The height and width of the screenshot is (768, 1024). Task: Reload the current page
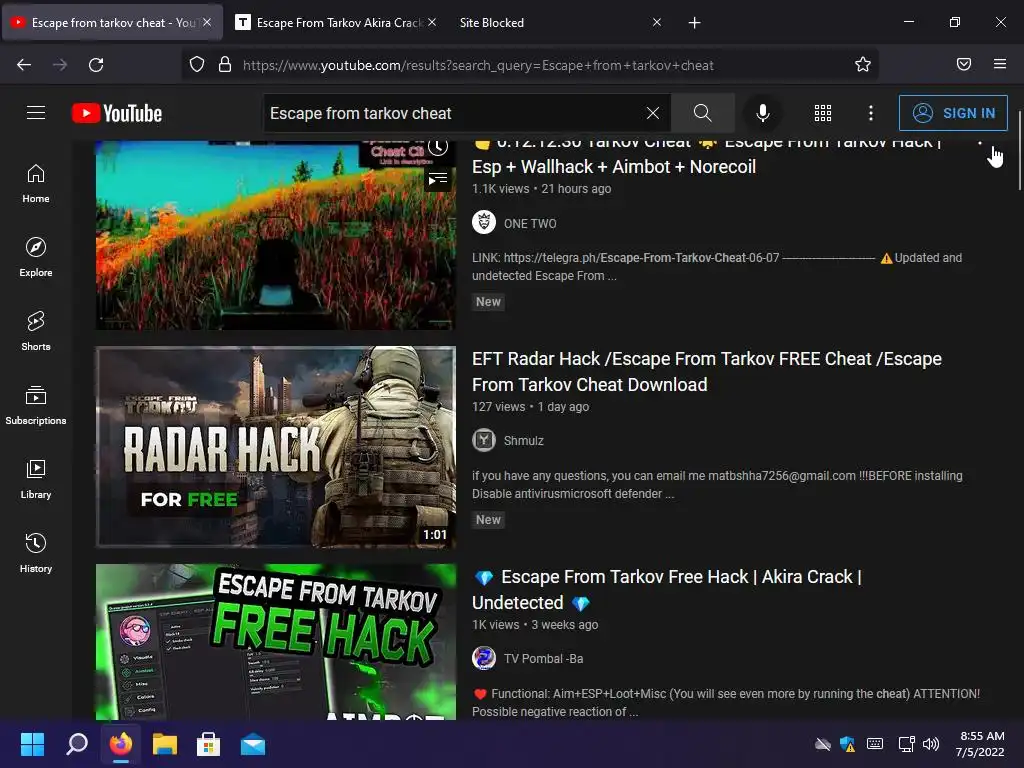tap(96, 65)
